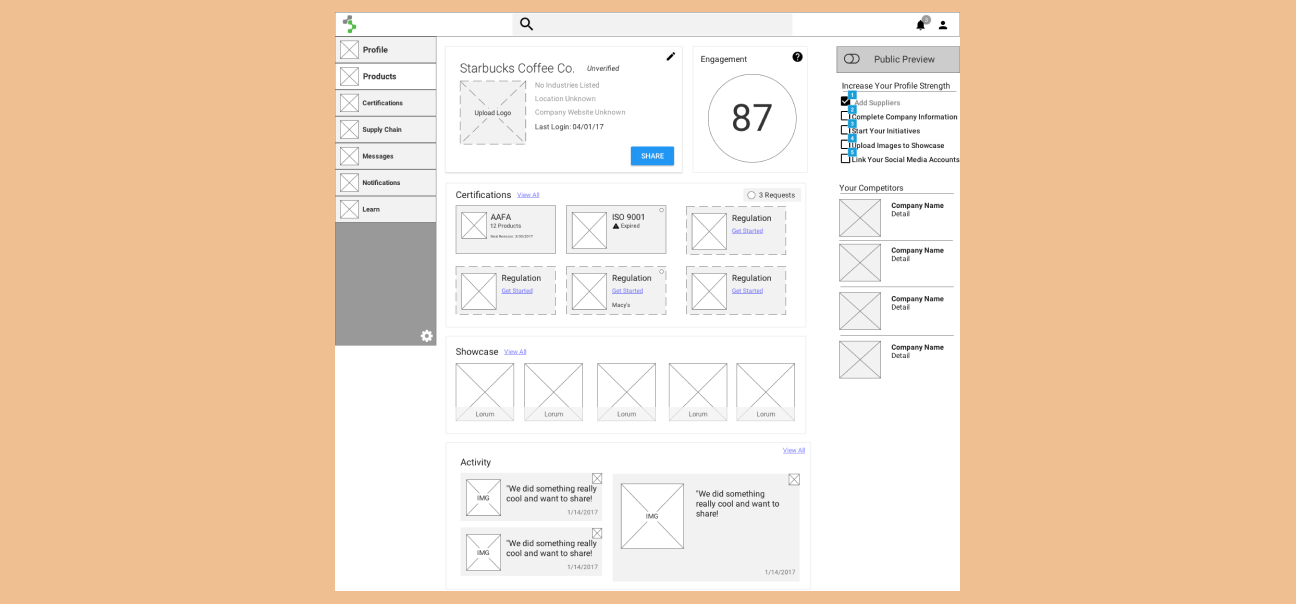Click the Macy's label on the Regulation card
Image resolution: width=1296 pixels, height=604 pixels.
point(621,305)
